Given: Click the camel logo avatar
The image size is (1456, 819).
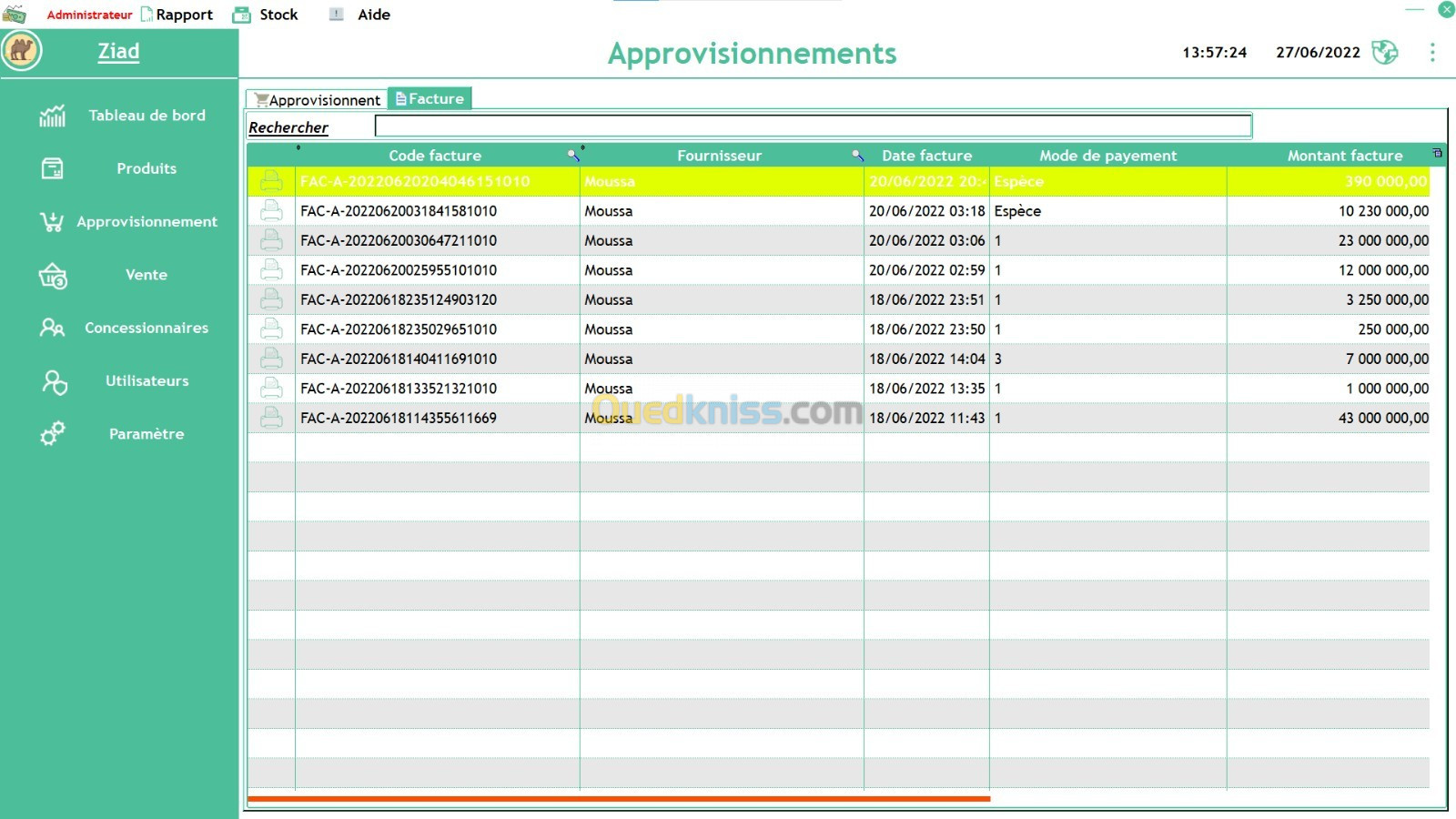Looking at the screenshot, I should pos(22,50).
